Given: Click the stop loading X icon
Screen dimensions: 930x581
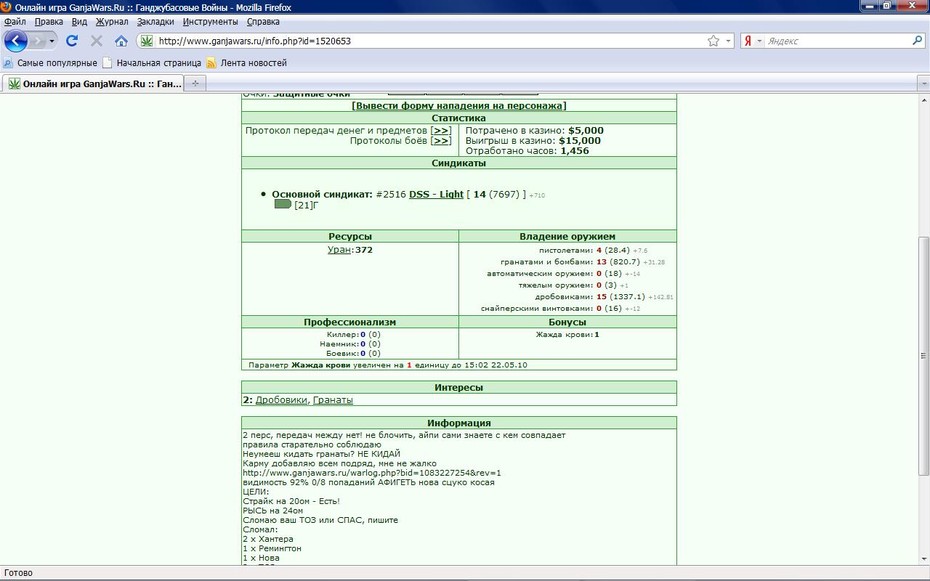Looking at the screenshot, I should tap(96, 41).
